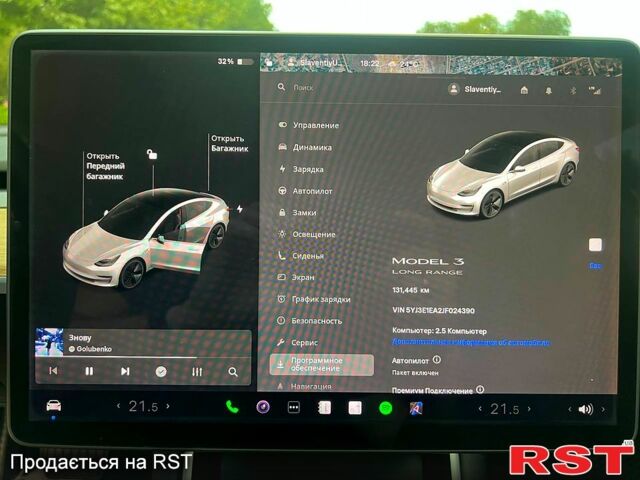
Task: Open the phone app in bottom dock
Action: 232,407
